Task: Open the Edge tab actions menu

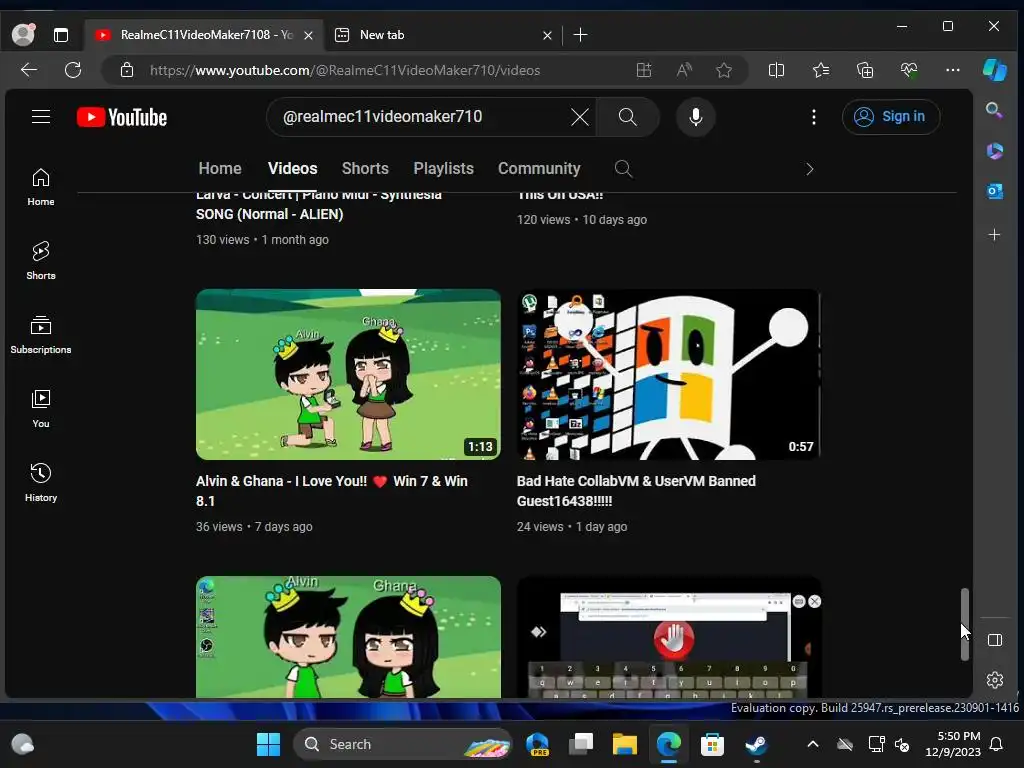Action: [x=61, y=35]
